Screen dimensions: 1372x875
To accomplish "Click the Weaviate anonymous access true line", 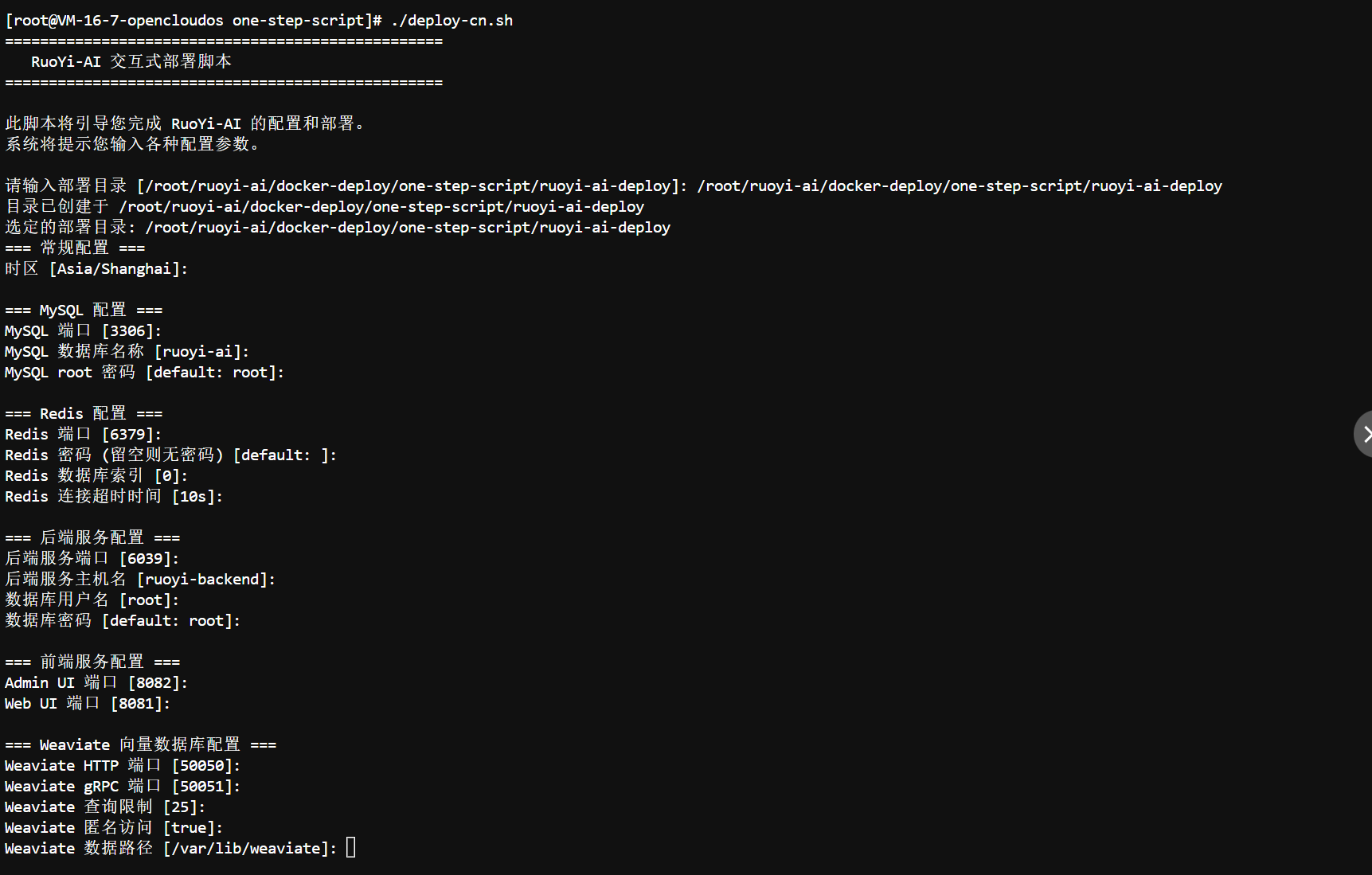I will pos(114,828).
